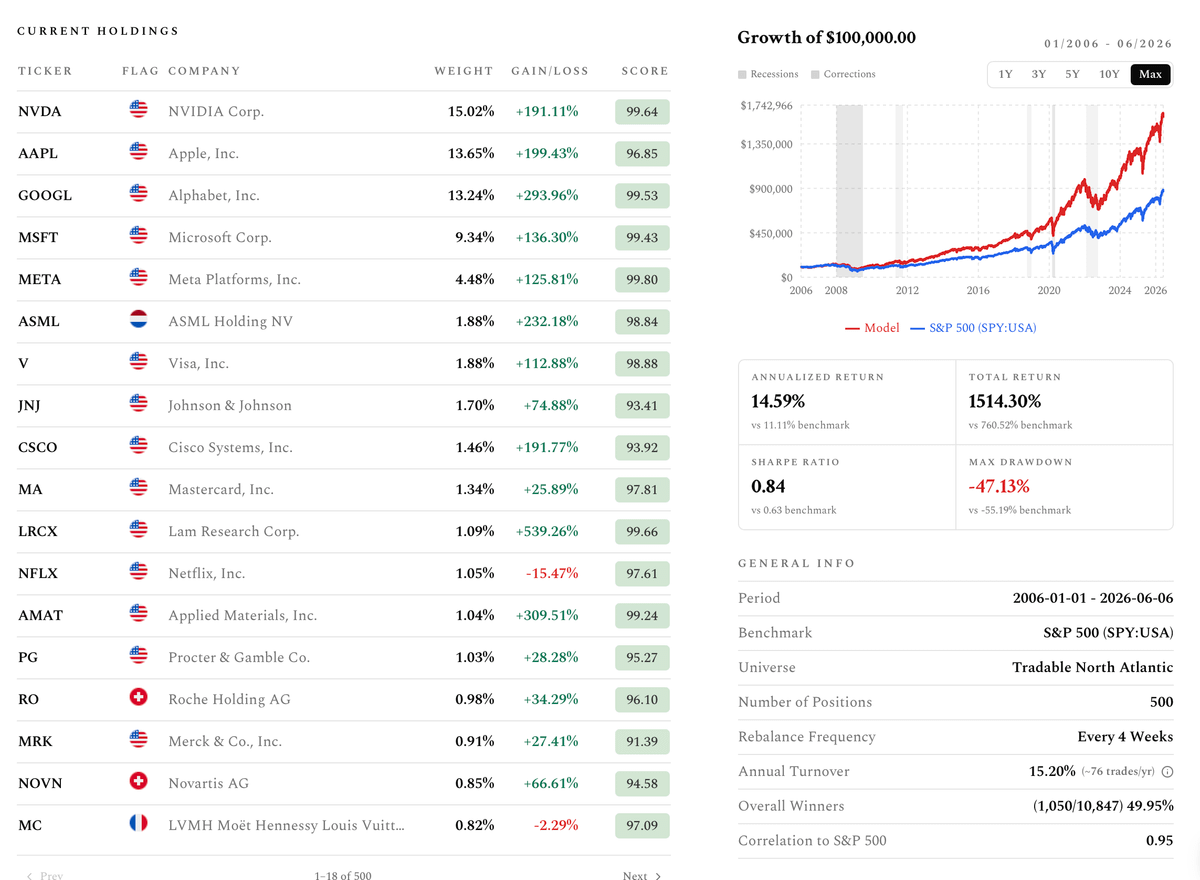The width and height of the screenshot is (1200, 880).
Task: Click the 99.80 score badge for Meta
Action: (x=642, y=279)
